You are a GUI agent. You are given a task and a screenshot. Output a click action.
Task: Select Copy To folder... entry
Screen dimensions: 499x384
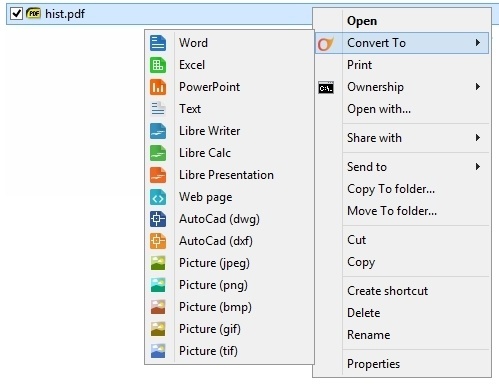(x=391, y=189)
